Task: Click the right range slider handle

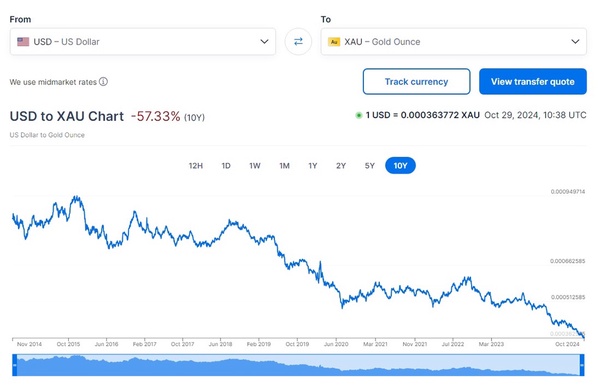Action: click(x=582, y=365)
